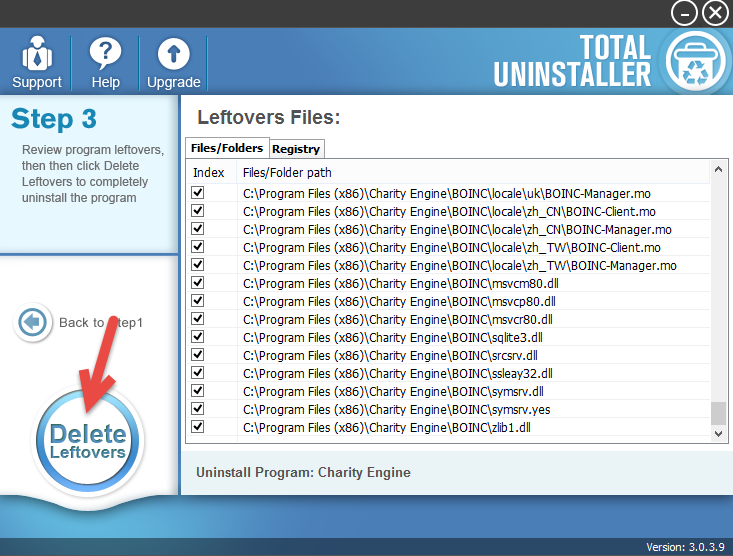
Task: Uncheck the zh_TW\BOINC-Manager.mo checkbox
Action: click(x=198, y=265)
